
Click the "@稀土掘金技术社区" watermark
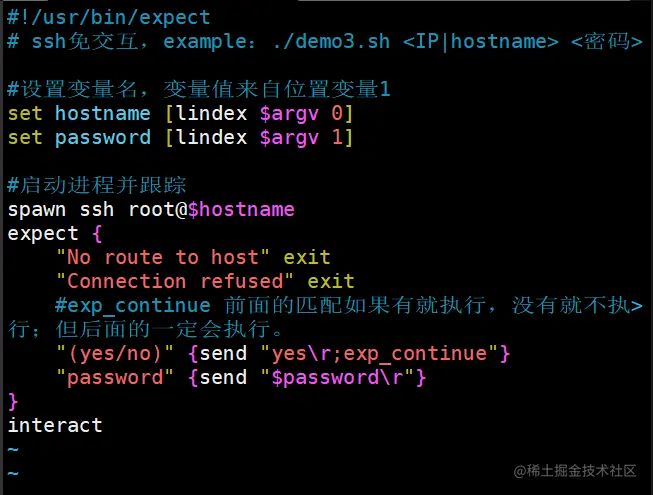pyautogui.click(x=575, y=470)
